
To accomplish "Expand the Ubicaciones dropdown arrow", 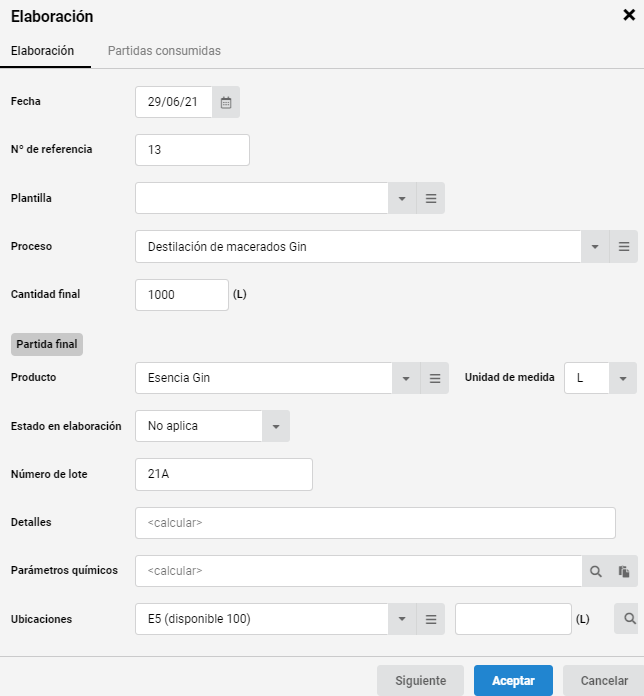I will click(402, 619).
